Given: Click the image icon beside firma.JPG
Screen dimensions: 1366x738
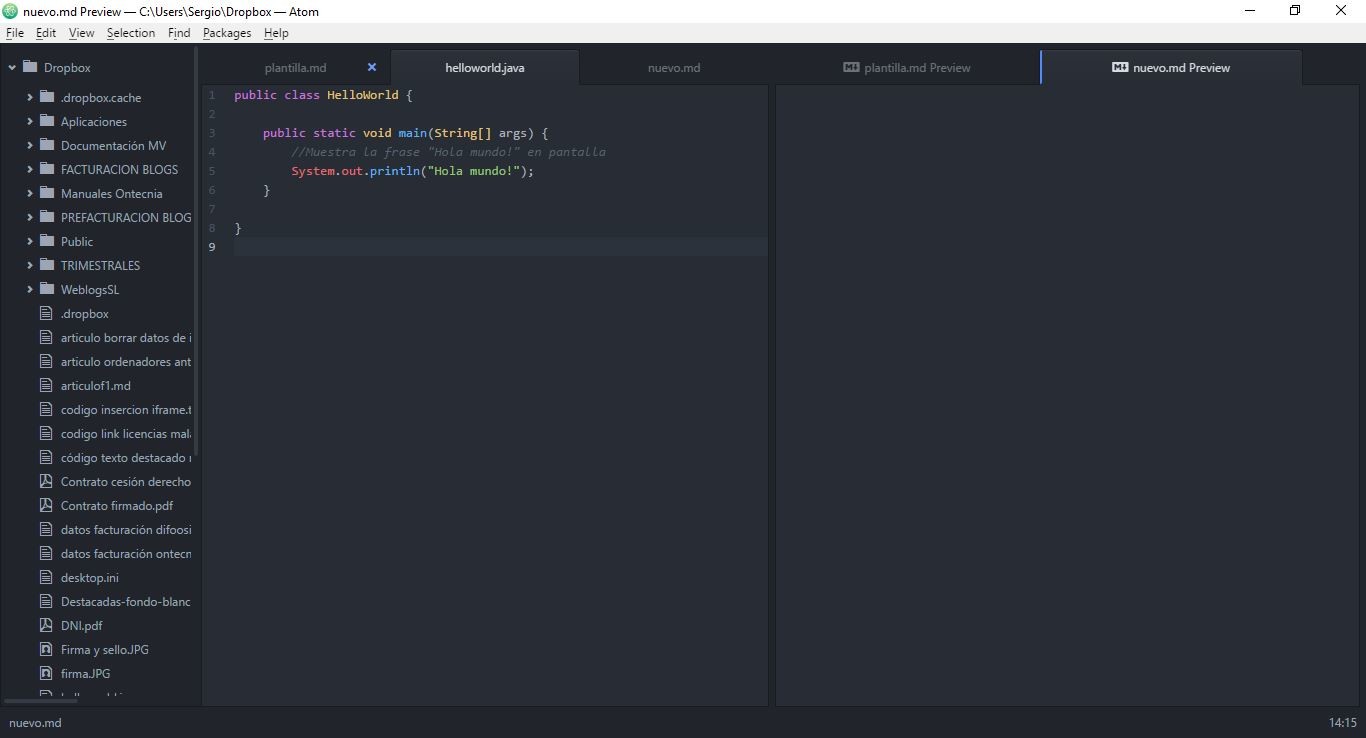Looking at the screenshot, I should point(45,673).
